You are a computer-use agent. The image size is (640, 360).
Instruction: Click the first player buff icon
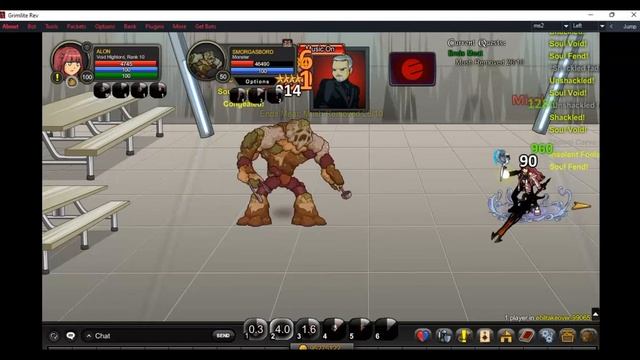click(102, 90)
